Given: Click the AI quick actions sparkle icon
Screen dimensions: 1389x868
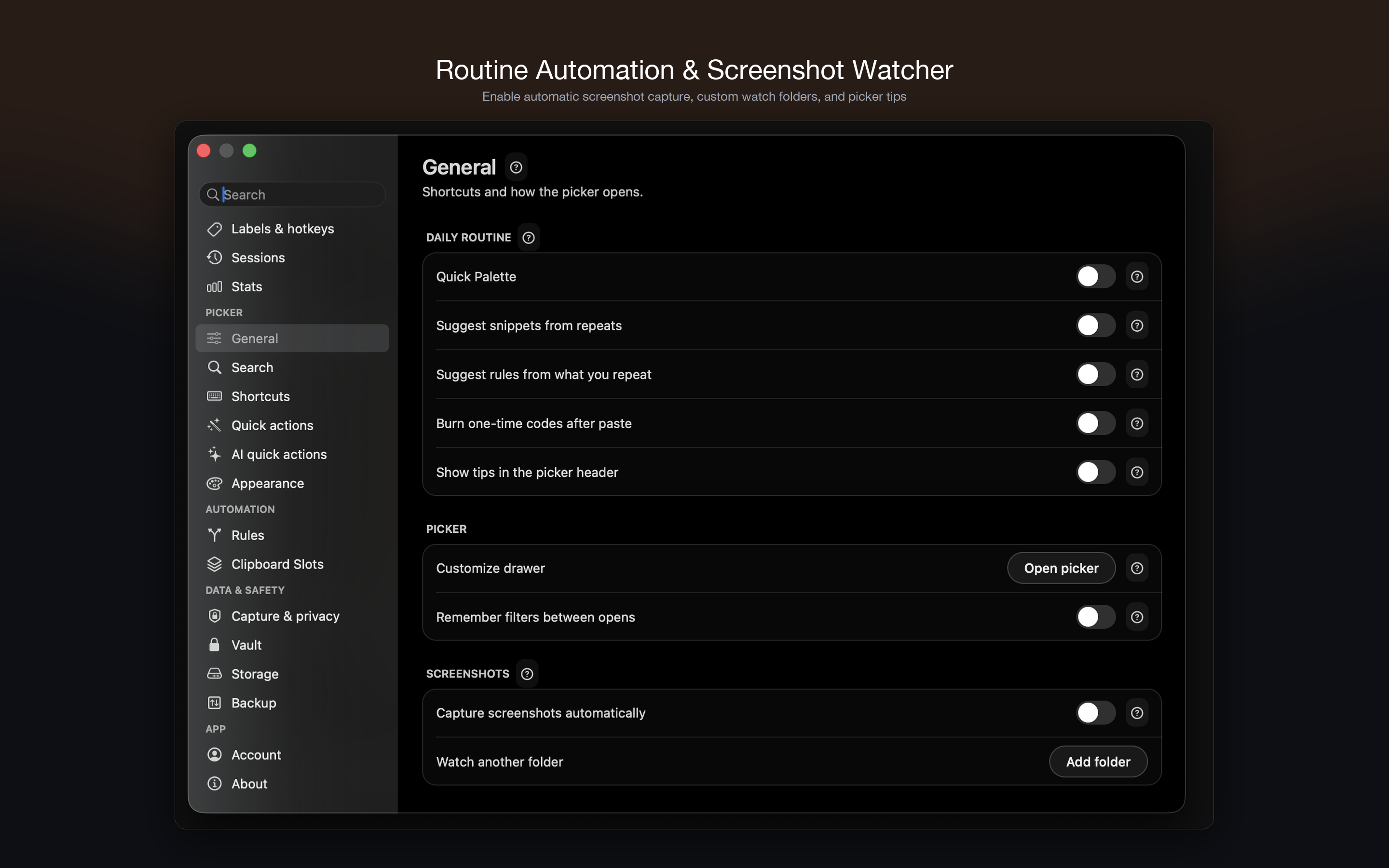Looking at the screenshot, I should click(x=214, y=454).
